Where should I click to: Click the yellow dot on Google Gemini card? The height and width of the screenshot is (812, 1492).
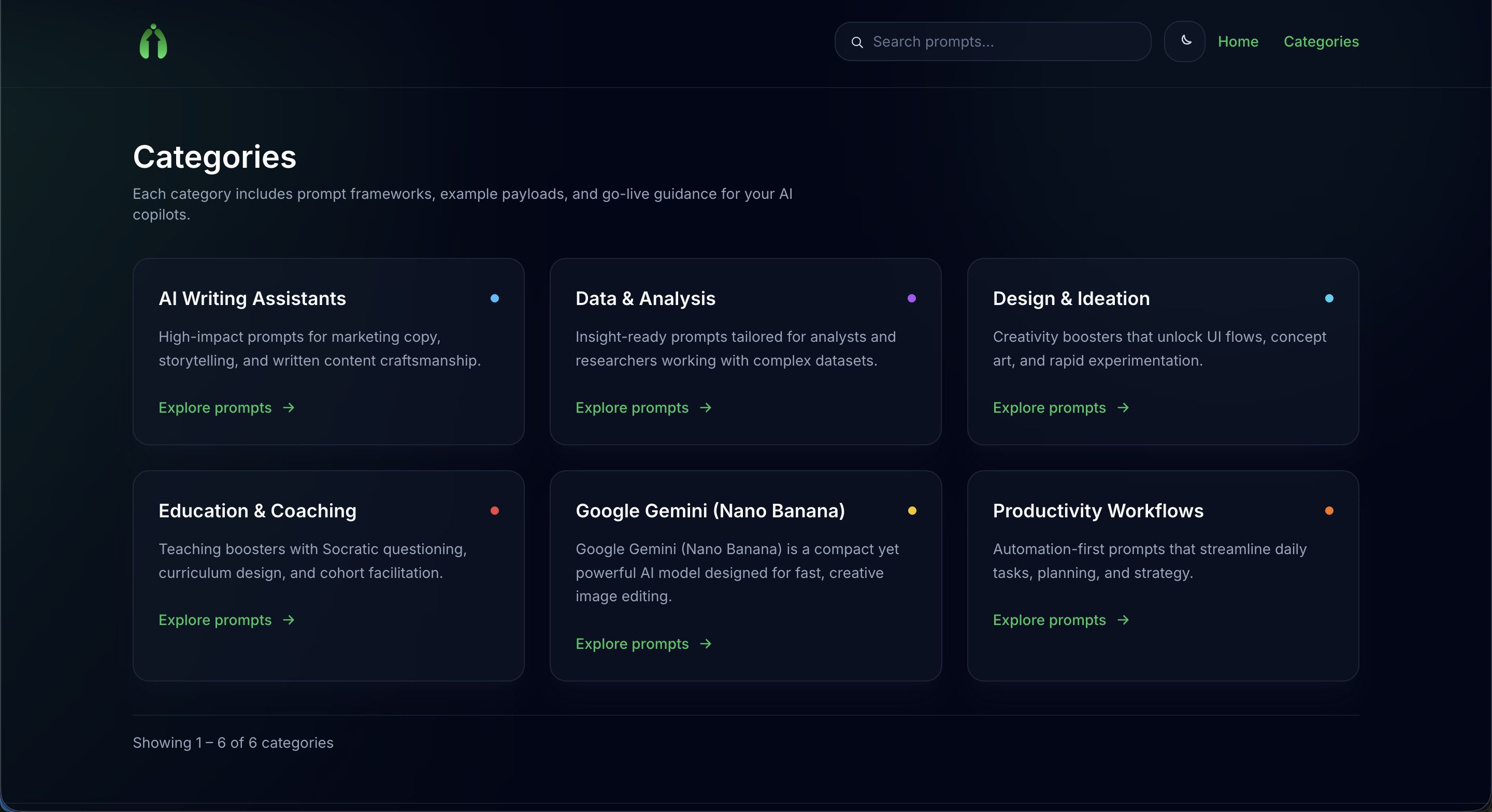(x=912, y=510)
